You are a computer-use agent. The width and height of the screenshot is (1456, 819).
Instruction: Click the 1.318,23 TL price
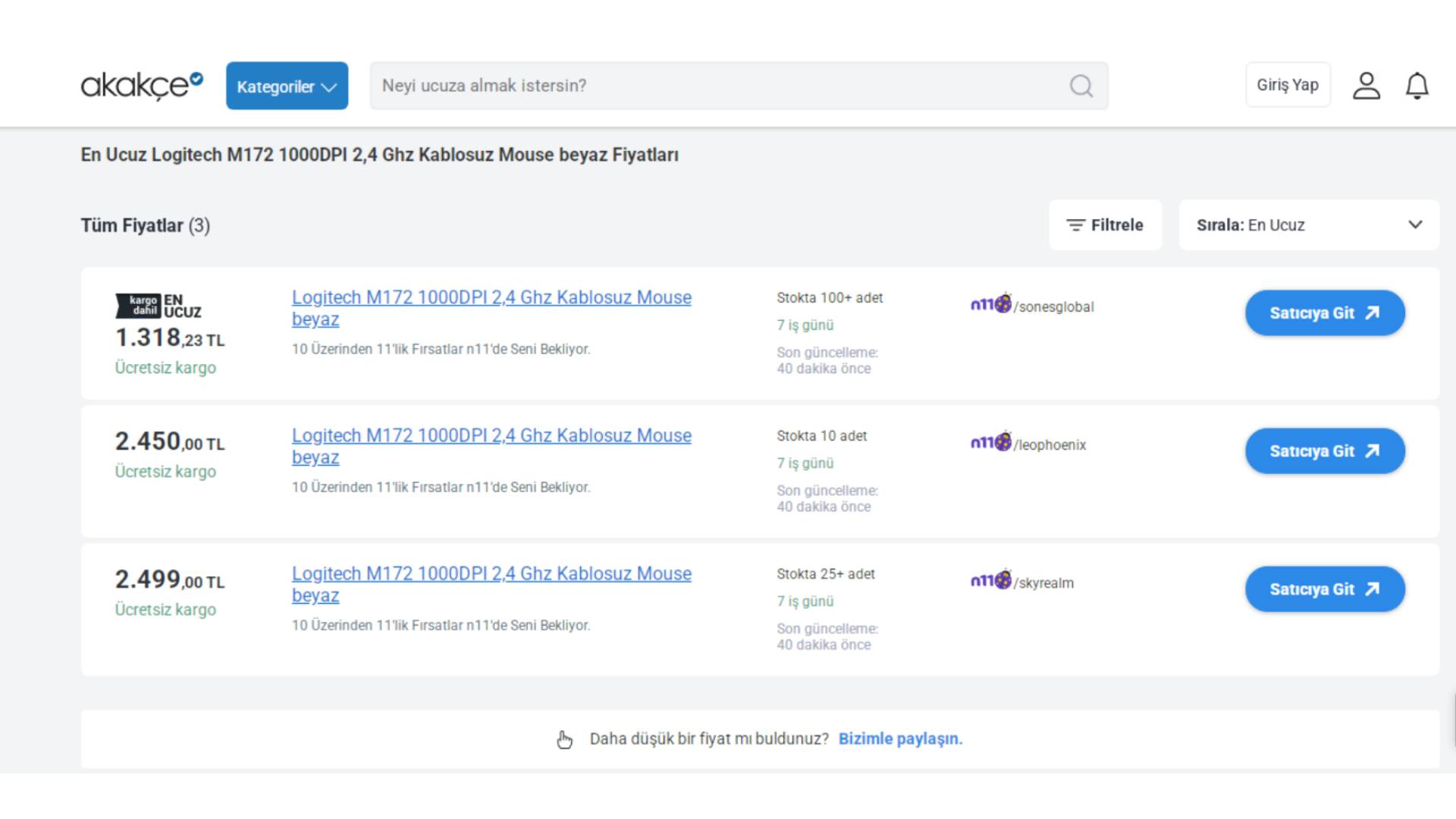[x=170, y=338]
